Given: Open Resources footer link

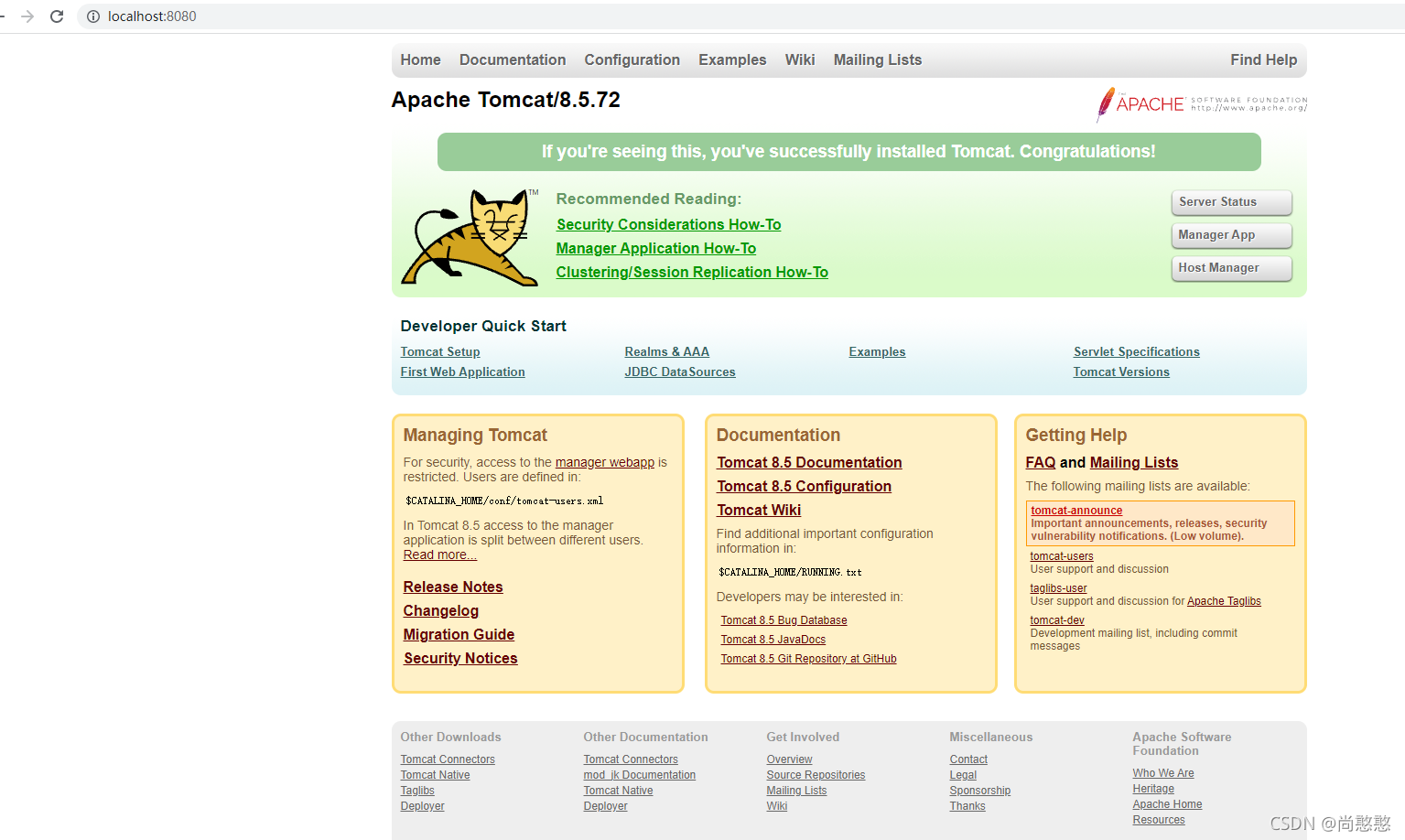Looking at the screenshot, I should [1159, 820].
